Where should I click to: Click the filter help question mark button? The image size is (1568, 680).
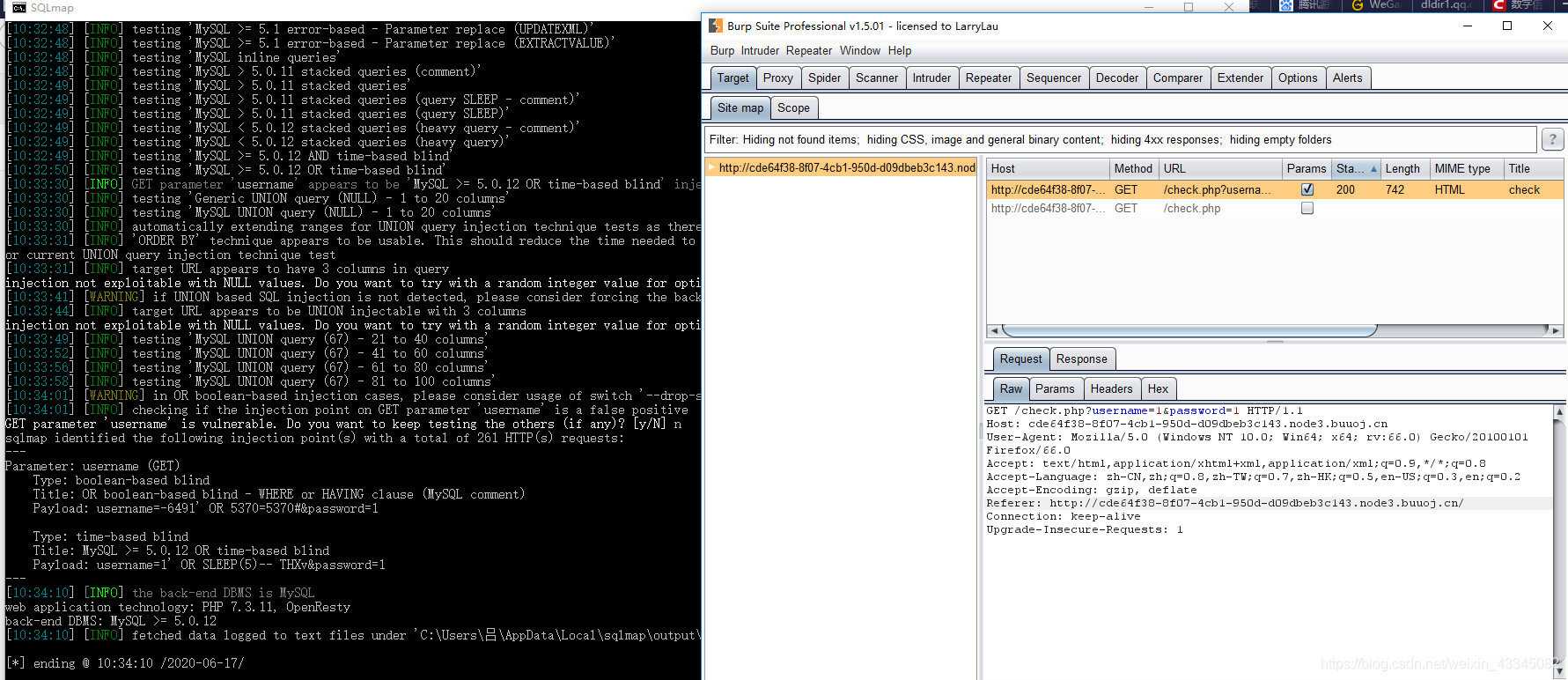click(1552, 139)
